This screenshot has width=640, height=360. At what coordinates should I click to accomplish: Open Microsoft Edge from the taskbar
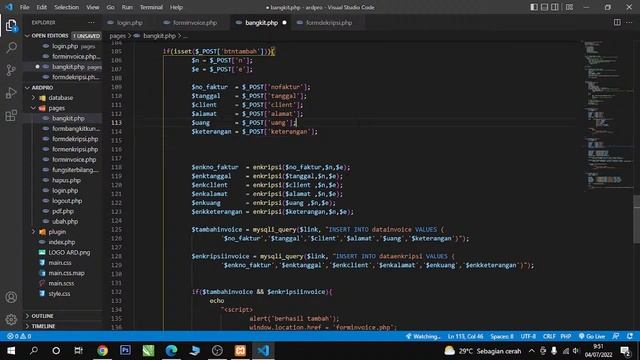pos(171,351)
